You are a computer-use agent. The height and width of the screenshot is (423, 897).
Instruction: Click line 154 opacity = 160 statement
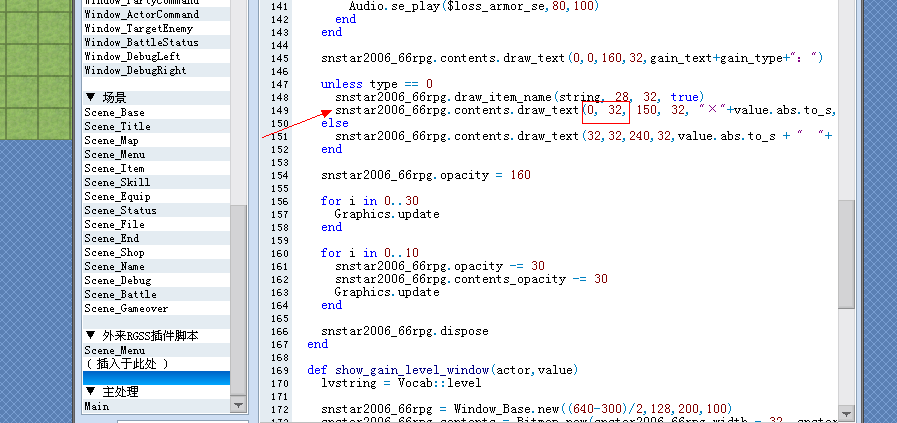[426, 175]
